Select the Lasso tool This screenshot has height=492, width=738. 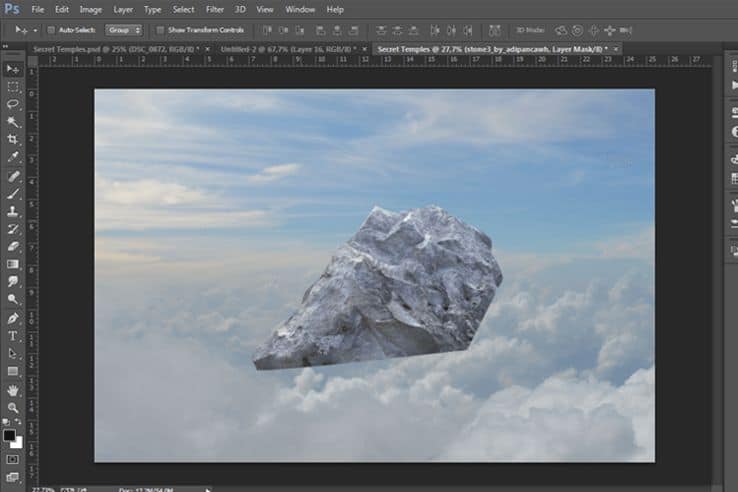[13, 104]
